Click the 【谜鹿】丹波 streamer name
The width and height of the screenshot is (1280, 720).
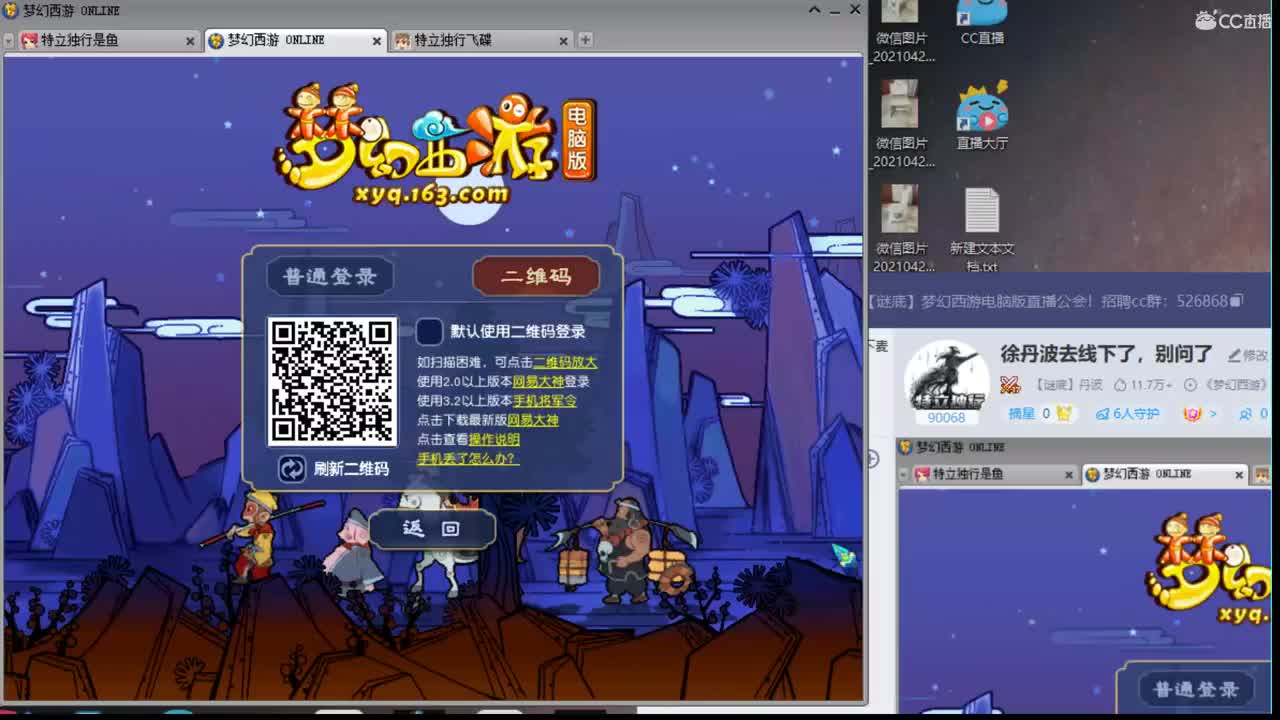[1068, 385]
